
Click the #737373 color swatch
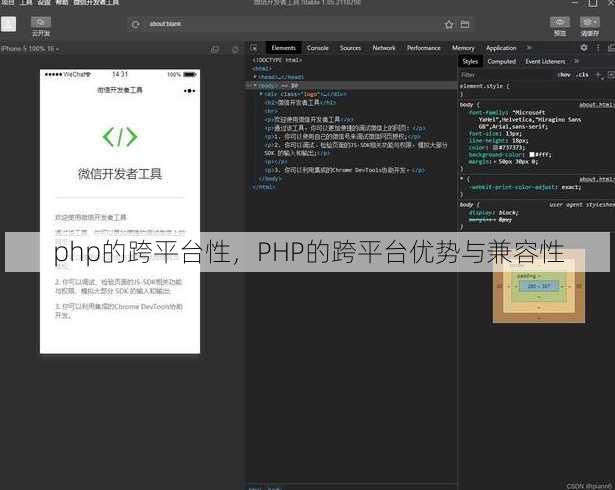(495, 148)
